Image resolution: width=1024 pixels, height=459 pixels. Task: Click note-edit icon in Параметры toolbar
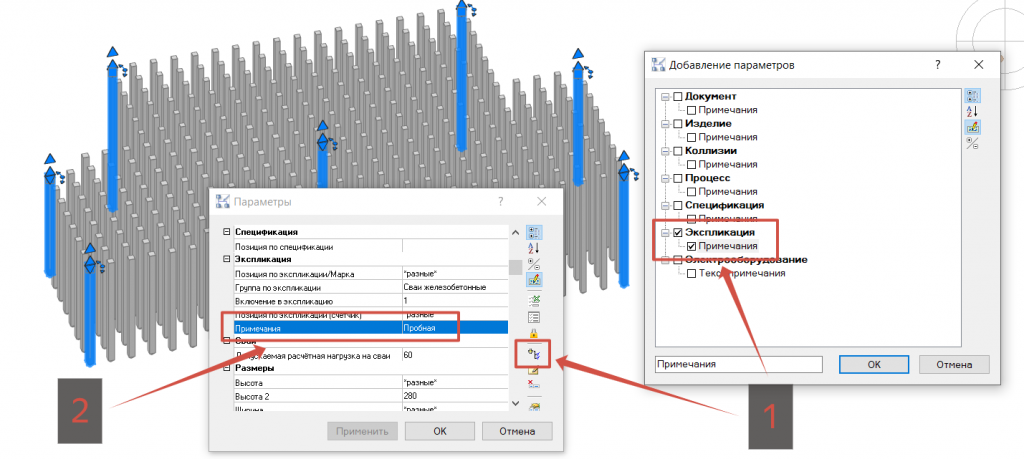click(x=534, y=371)
